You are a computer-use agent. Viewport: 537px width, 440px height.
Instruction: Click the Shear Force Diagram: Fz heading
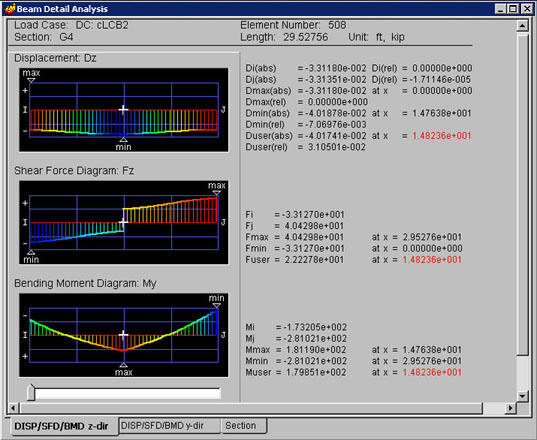[x=74, y=171]
